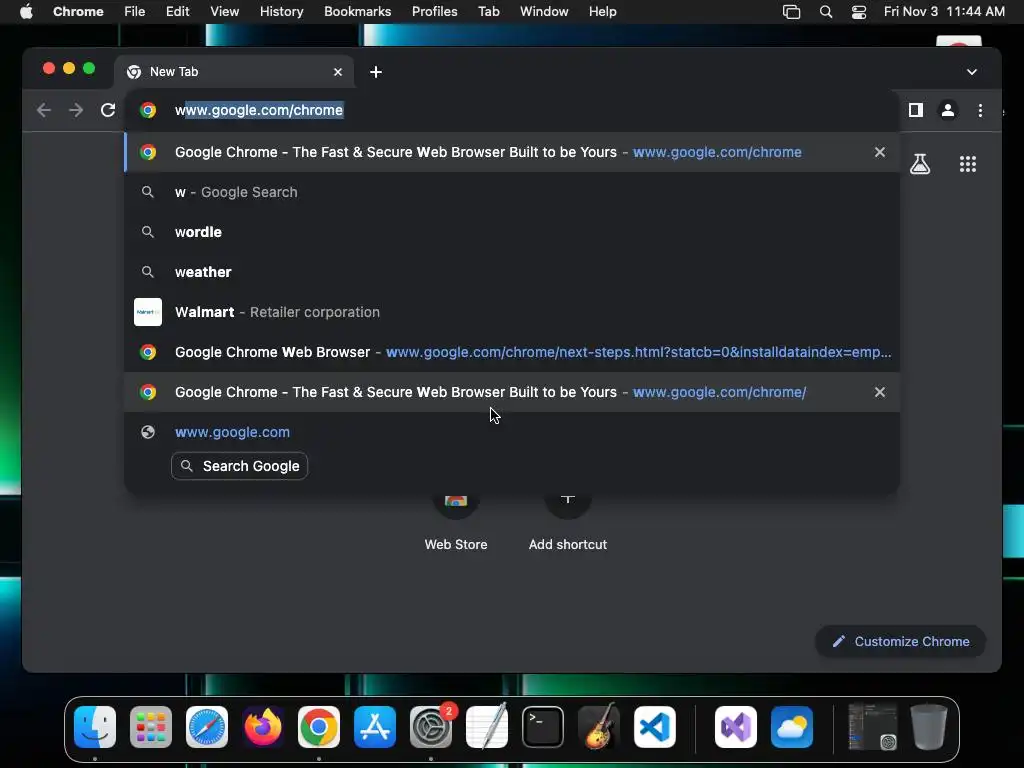Reload the page with the refresh icon
This screenshot has height=768, width=1024.
(x=108, y=110)
